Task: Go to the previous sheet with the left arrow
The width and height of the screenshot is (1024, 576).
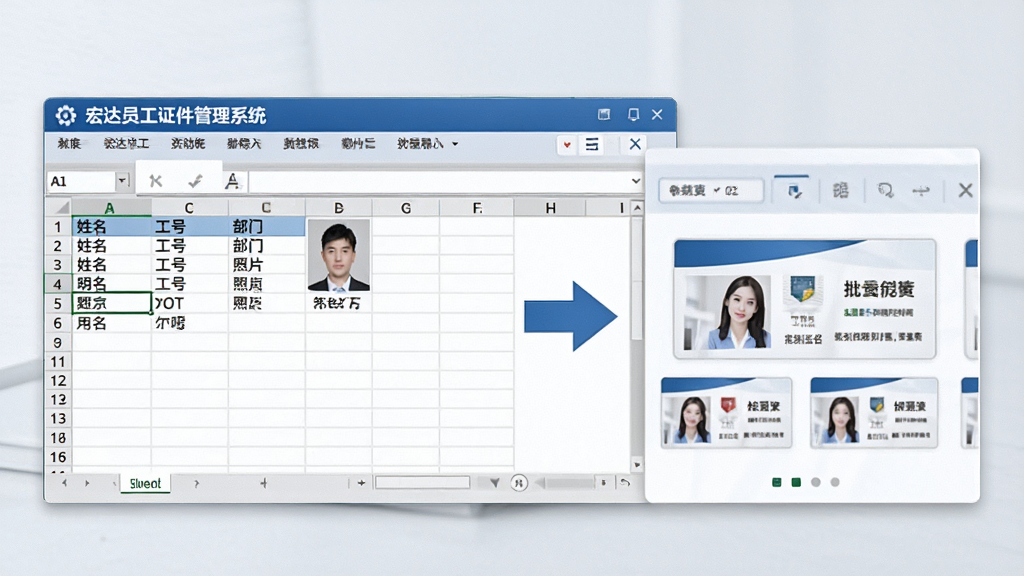Action: [64, 483]
